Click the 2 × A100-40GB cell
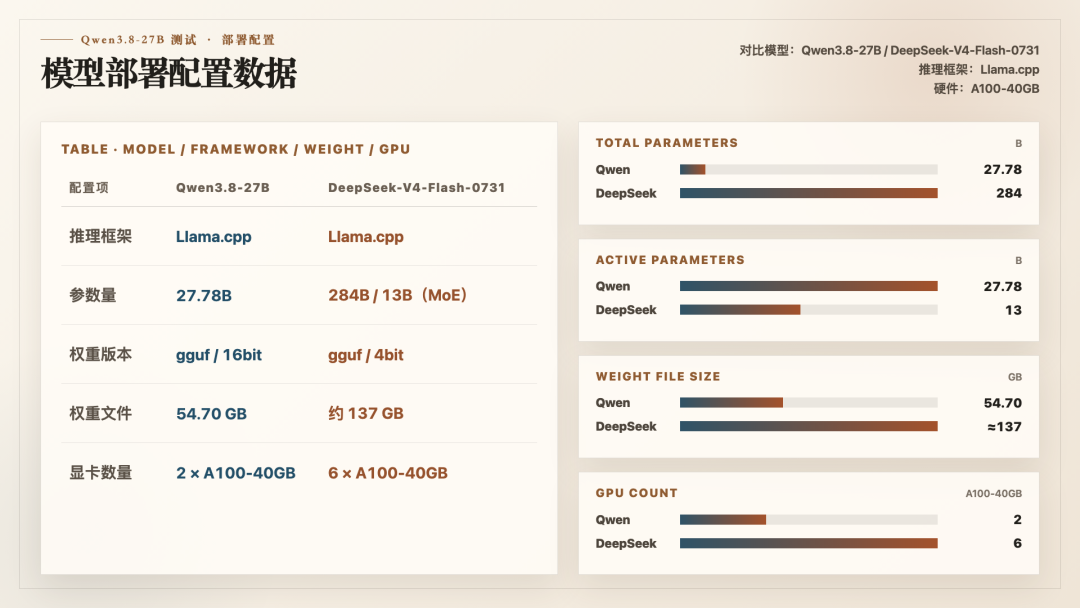The image size is (1080, 608). coord(236,473)
